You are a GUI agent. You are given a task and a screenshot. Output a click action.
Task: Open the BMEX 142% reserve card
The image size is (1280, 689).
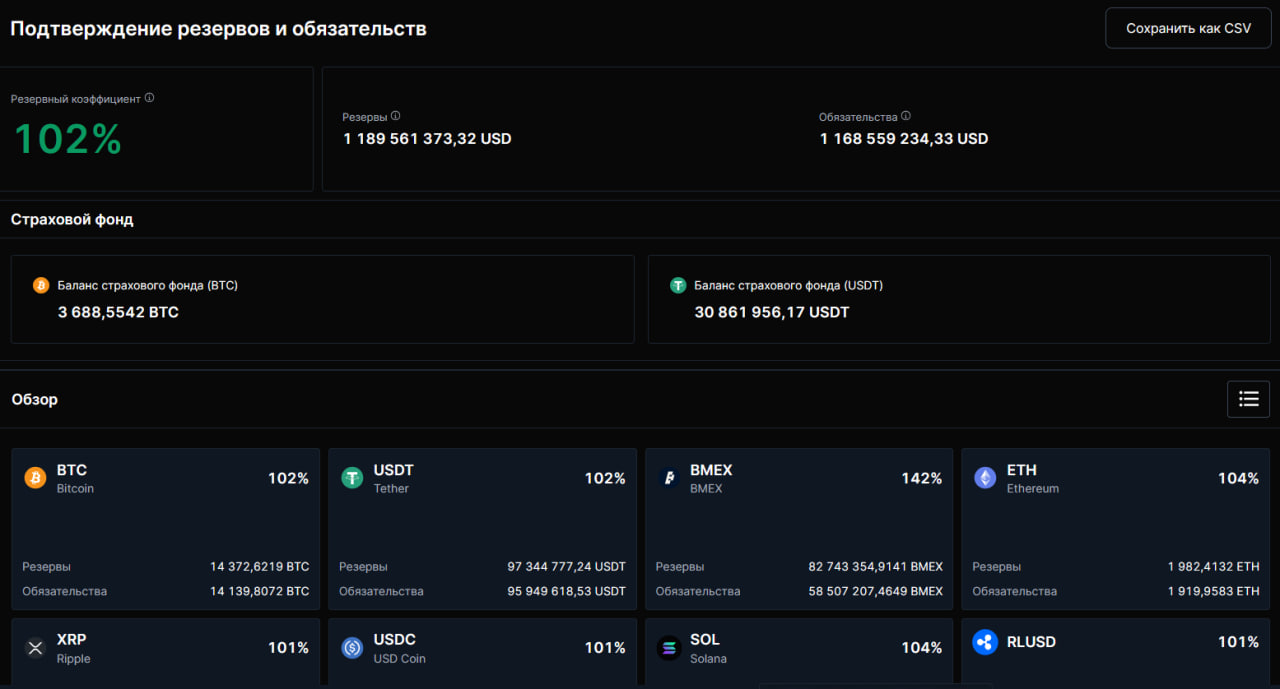(x=799, y=529)
